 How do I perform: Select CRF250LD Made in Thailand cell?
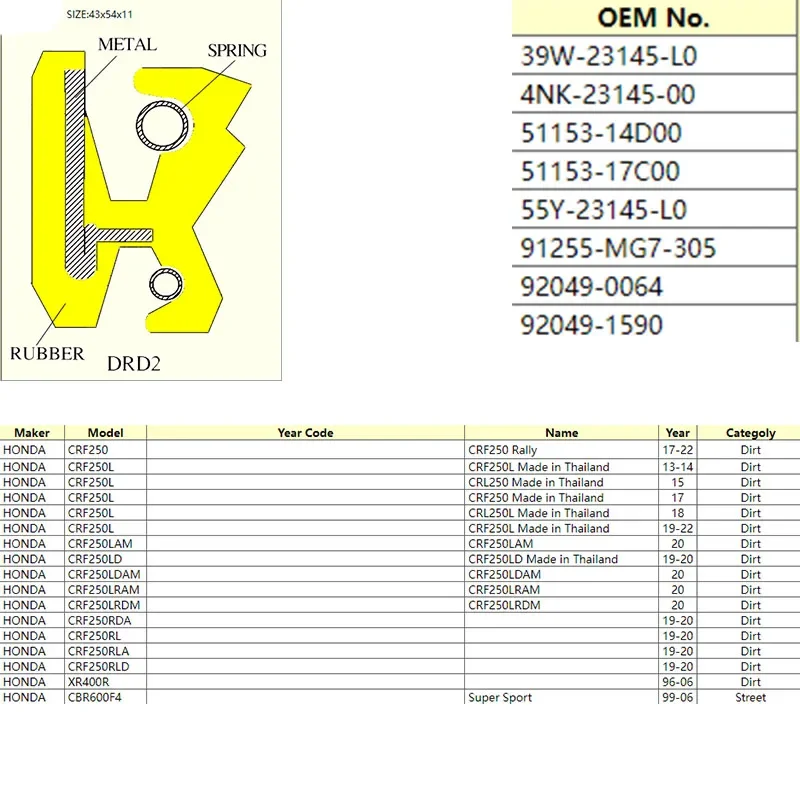tap(561, 559)
